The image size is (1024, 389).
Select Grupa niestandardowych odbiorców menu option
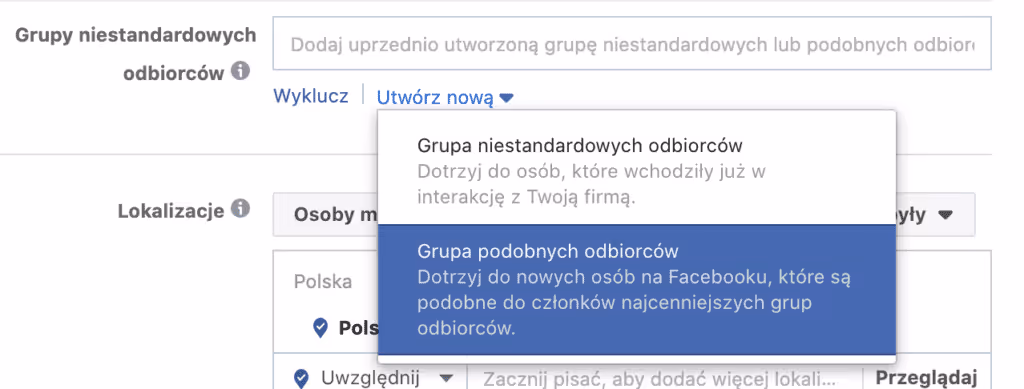tap(637, 171)
